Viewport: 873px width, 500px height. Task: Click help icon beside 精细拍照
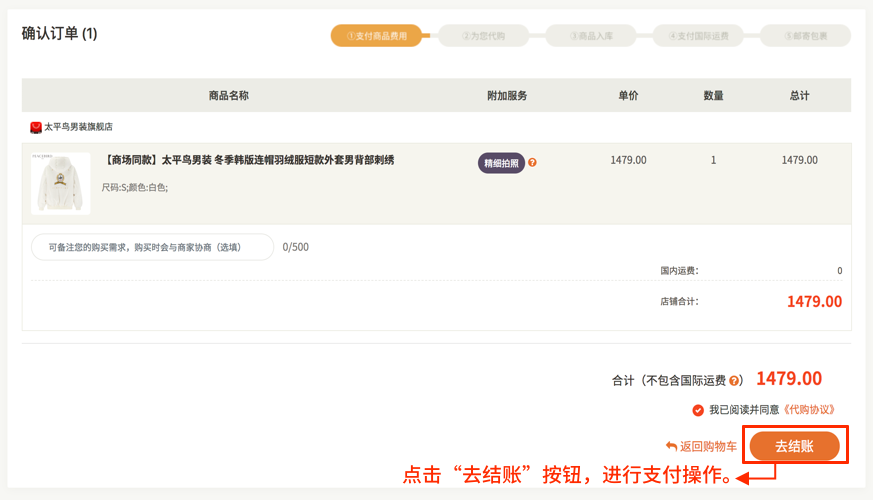[x=532, y=163]
